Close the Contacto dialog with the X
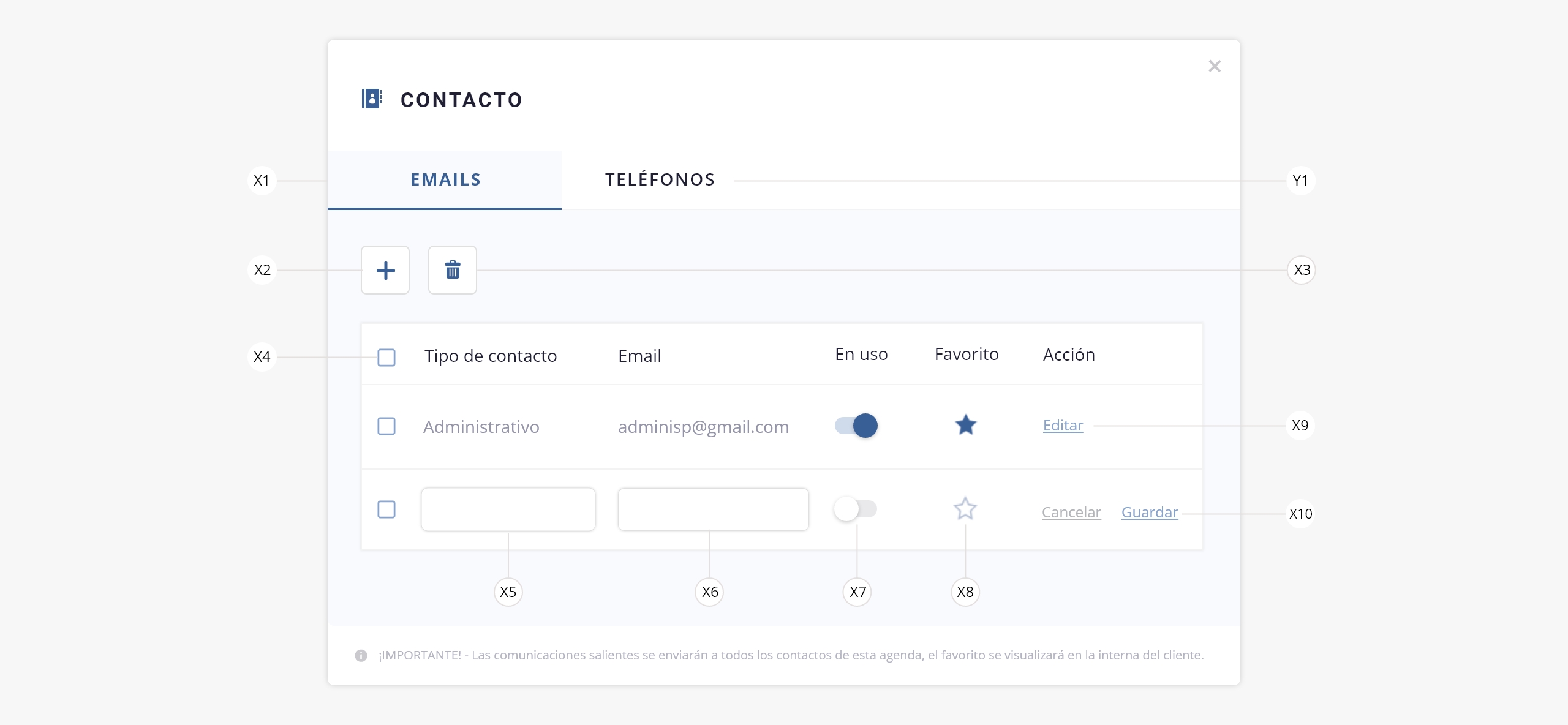Viewport: 1568px width, 725px height. coord(1215,66)
